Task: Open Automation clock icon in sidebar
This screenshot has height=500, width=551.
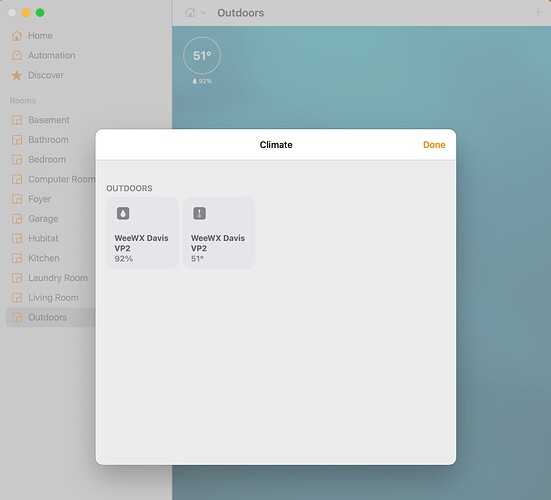Action: coord(17,55)
